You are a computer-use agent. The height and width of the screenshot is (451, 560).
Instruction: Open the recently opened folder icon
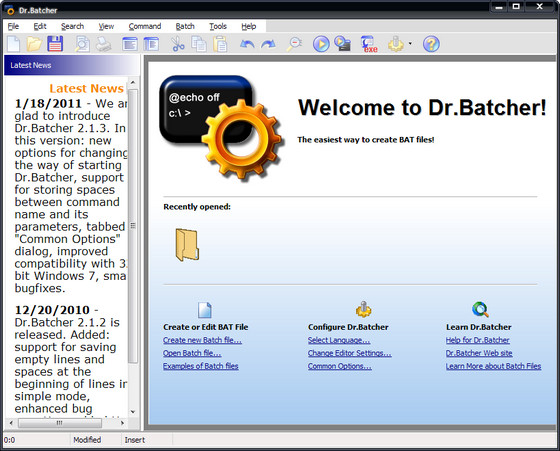click(187, 245)
